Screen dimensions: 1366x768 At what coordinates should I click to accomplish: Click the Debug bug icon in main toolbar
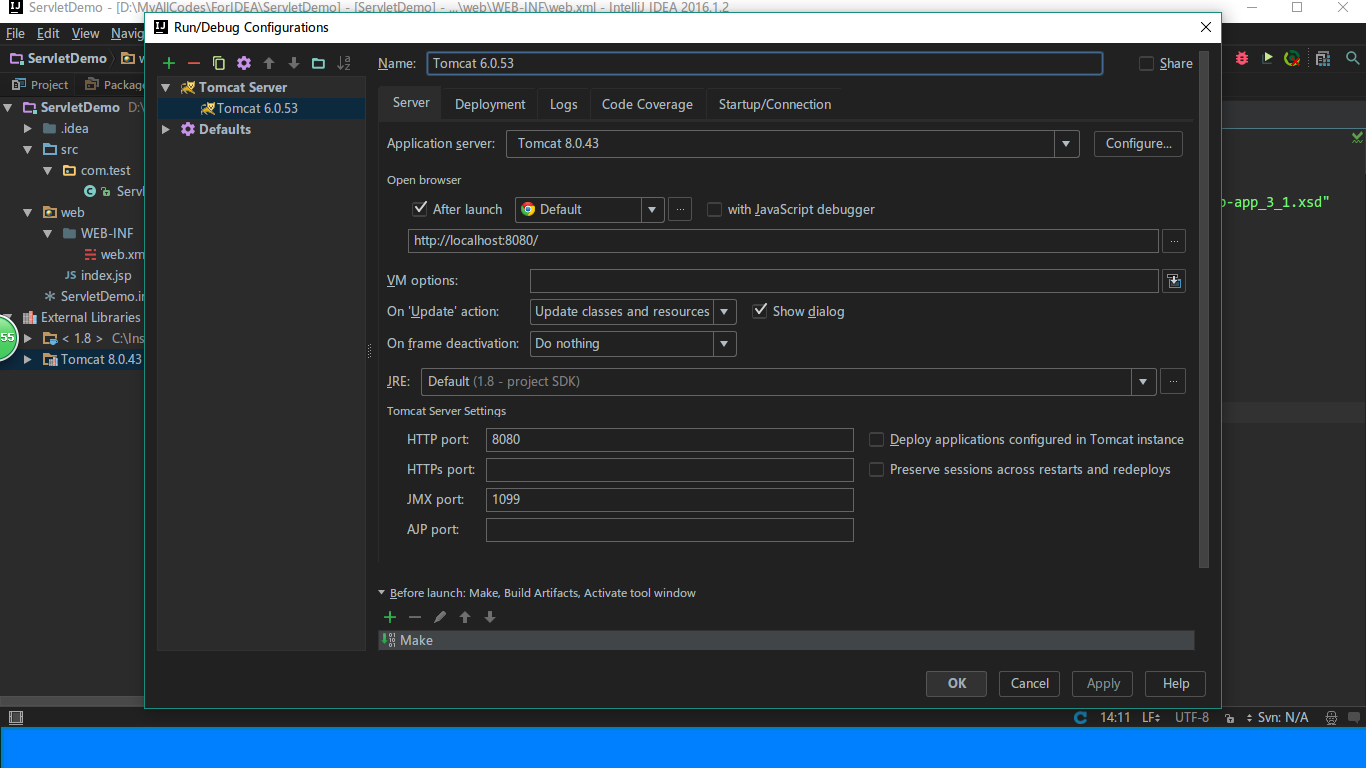(x=1242, y=58)
